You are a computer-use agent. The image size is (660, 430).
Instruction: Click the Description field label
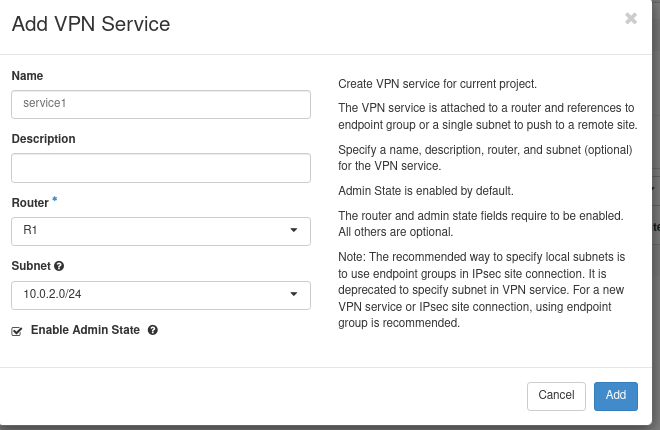click(x=43, y=139)
